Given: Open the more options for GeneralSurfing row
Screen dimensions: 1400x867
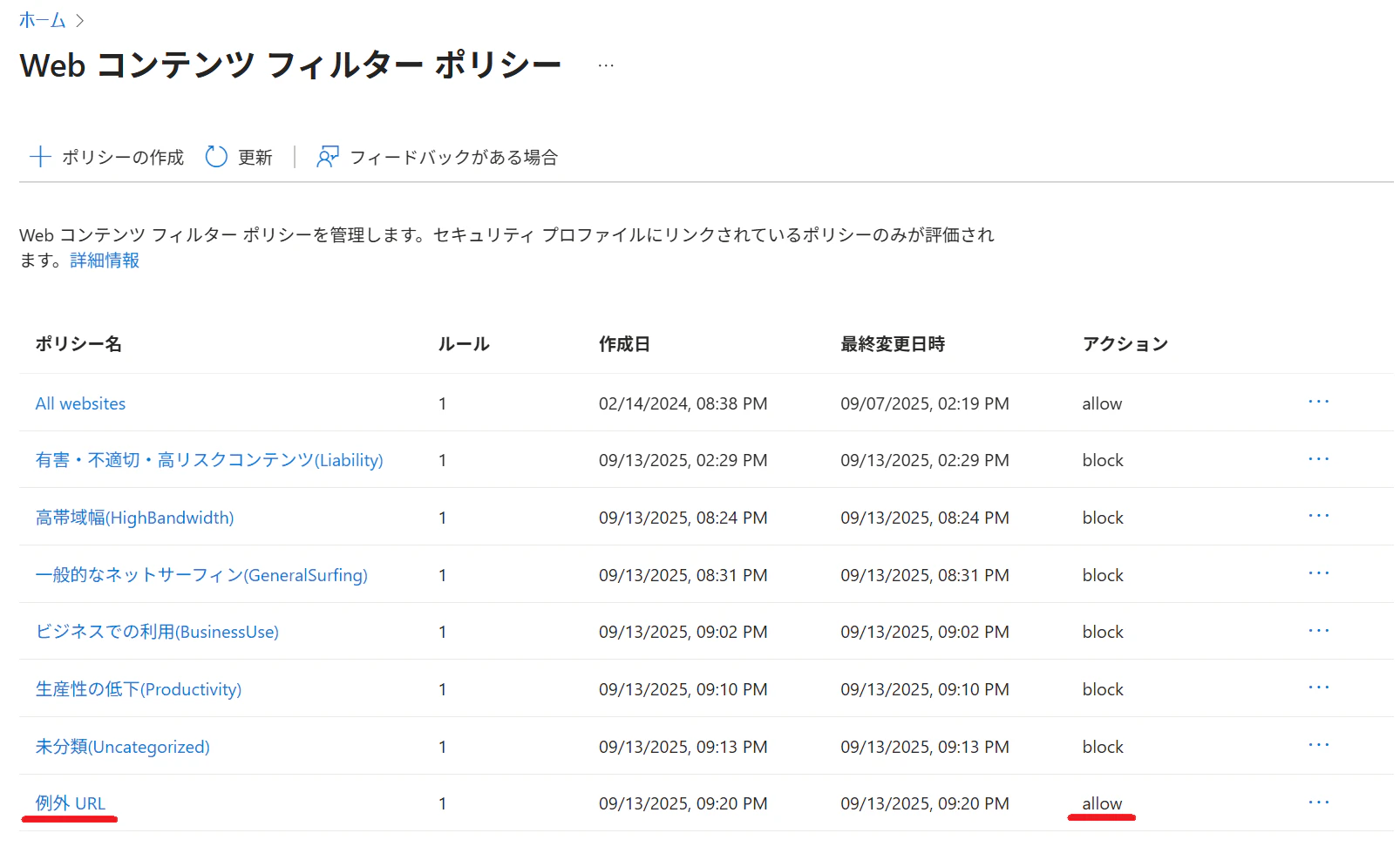Looking at the screenshot, I should pos(1319,573).
